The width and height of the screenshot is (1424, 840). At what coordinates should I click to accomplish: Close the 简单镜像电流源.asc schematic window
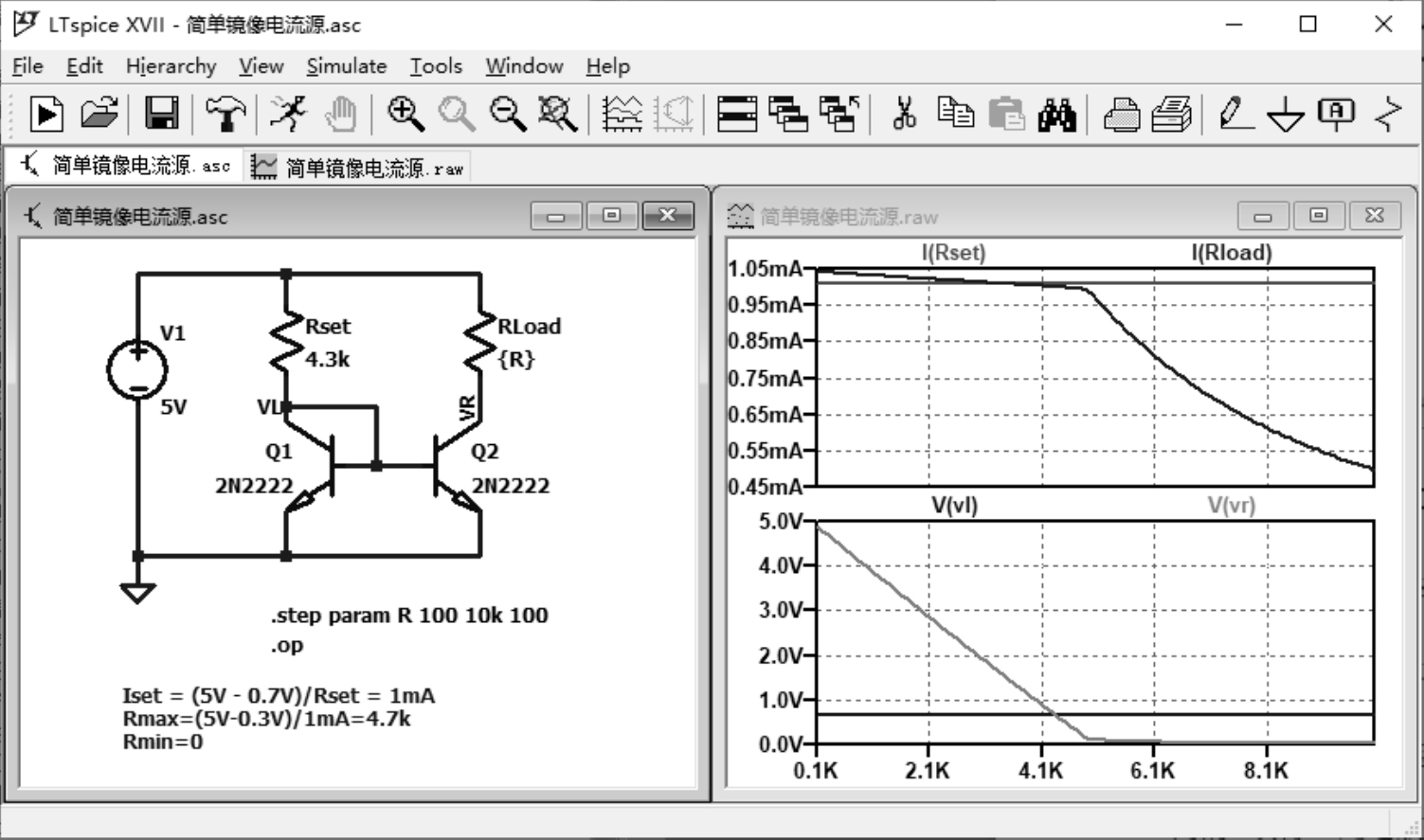pos(667,216)
